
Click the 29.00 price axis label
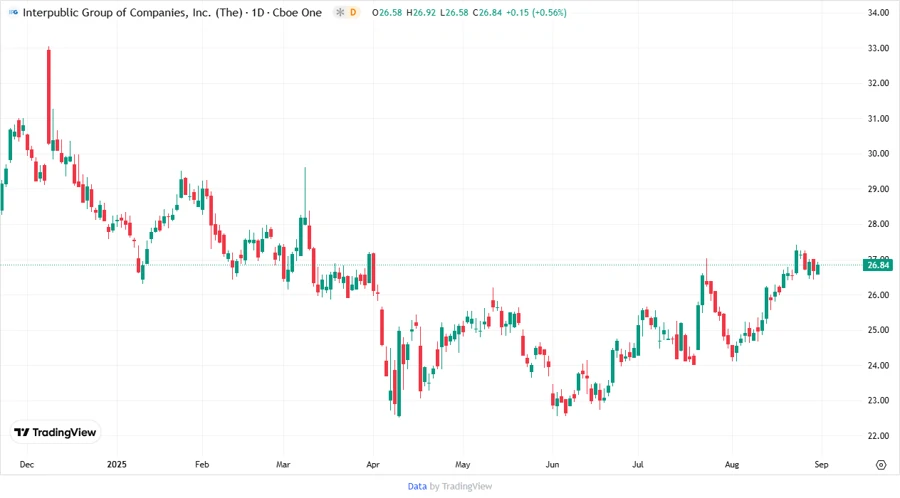(x=878, y=189)
